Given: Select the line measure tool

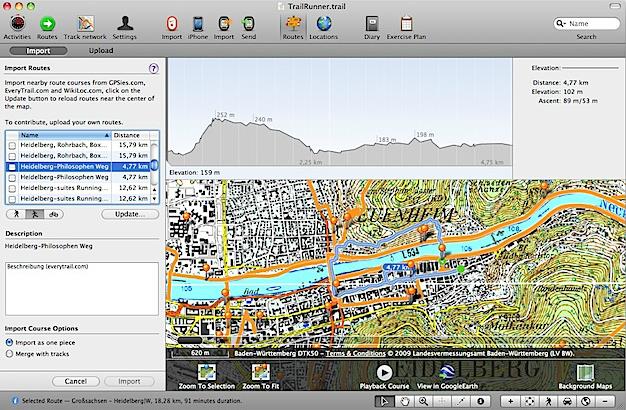Looking at the screenshot, I should [462, 401].
